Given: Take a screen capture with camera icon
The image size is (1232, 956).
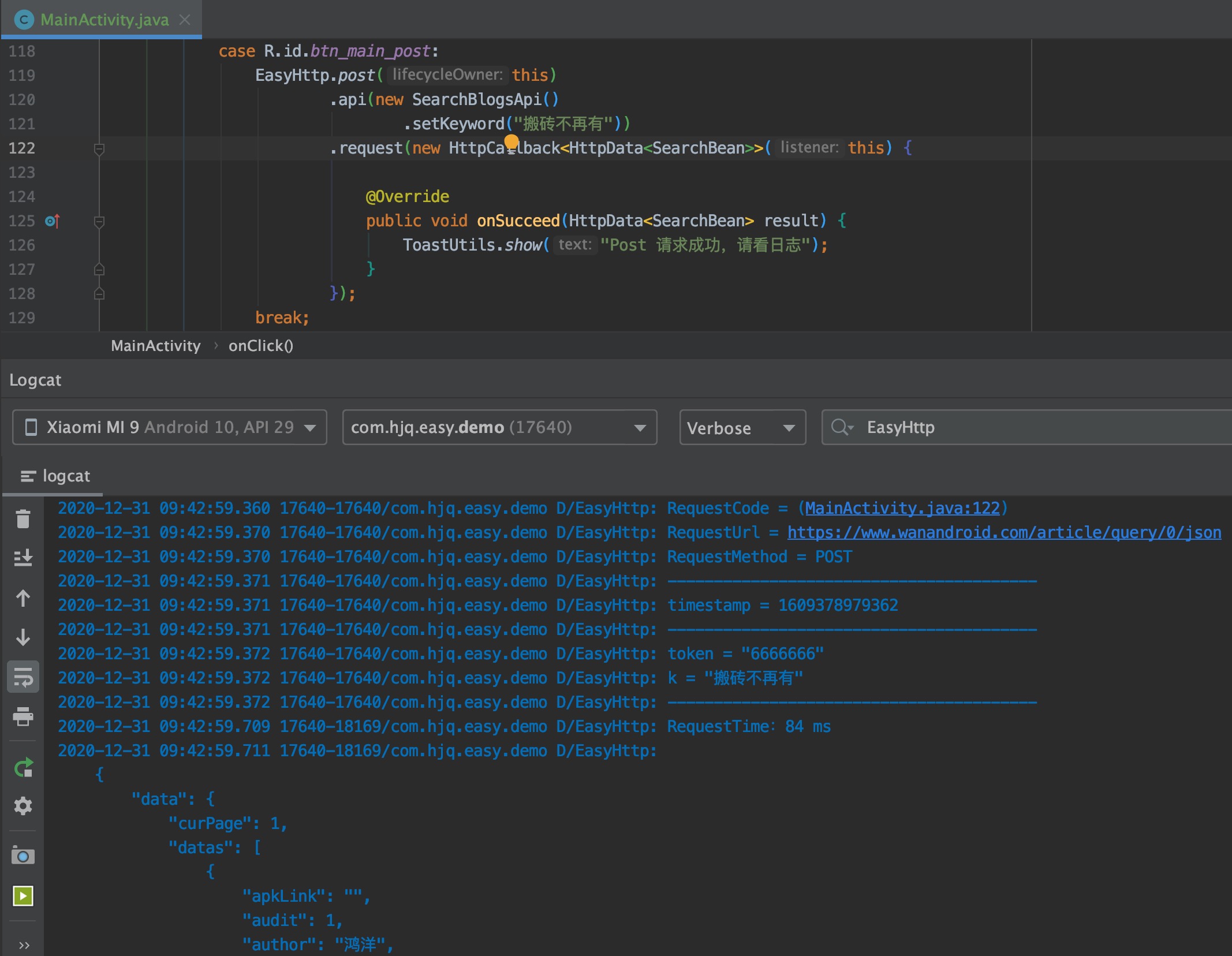Looking at the screenshot, I should pyautogui.click(x=23, y=856).
